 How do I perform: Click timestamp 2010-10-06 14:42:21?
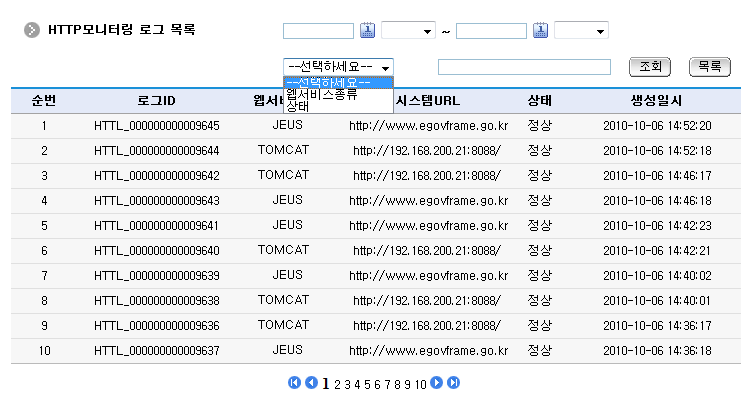(x=657, y=250)
